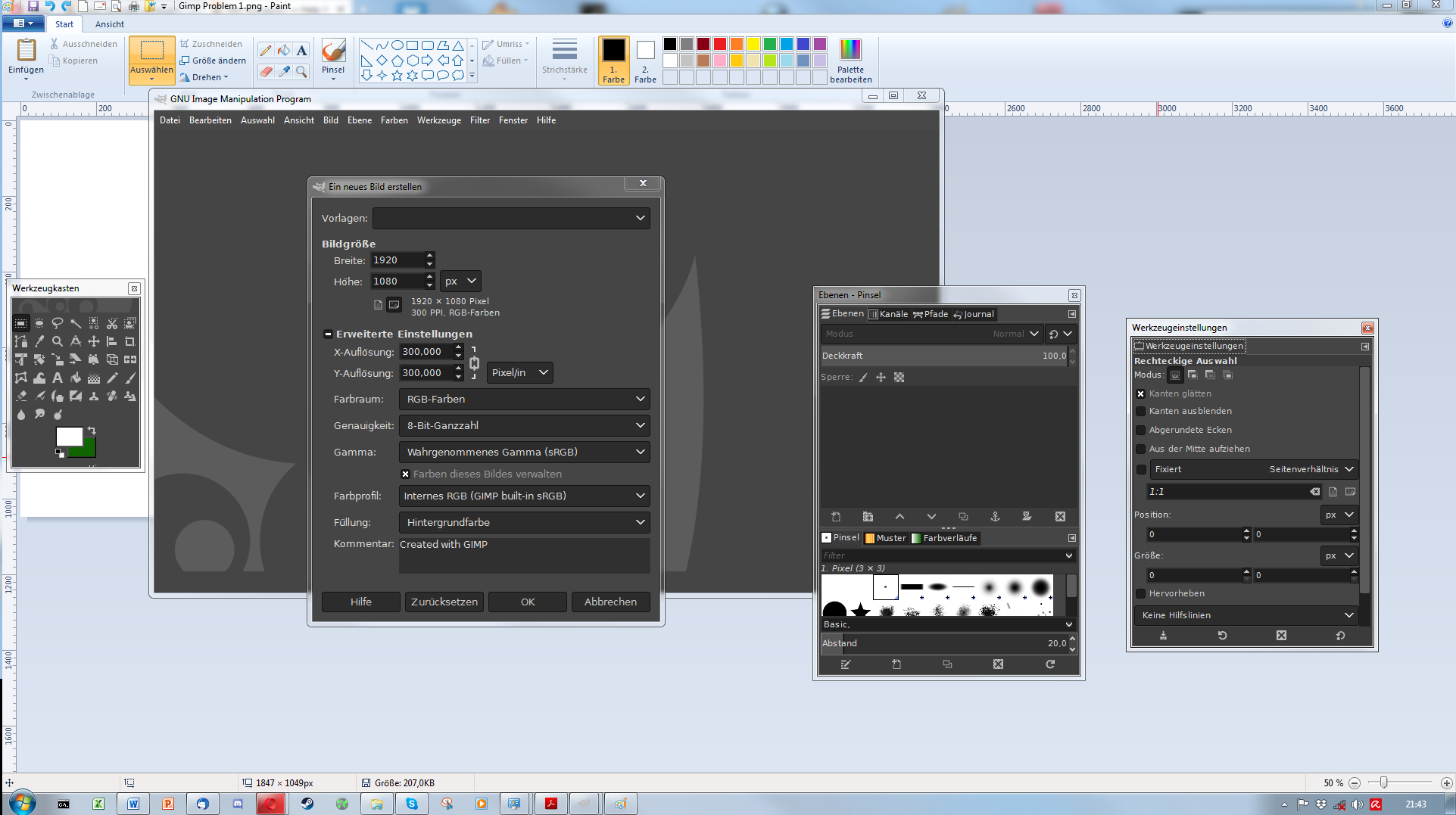Viewport: 1456px width, 815px height.
Task: Toggle 'Farben dieses Bildes verwalten' checkbox
Action: [405, 474]
